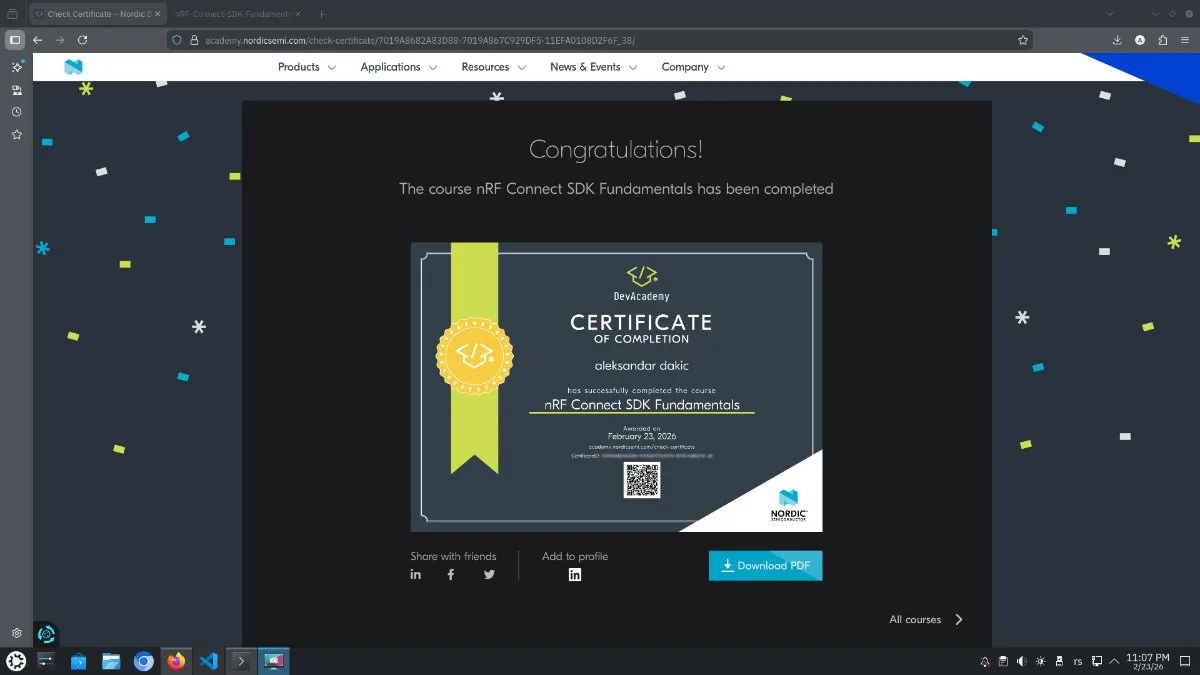The width and height of the screenshot is (1200, 675).
Task: Share certificate on LinkedIn icon
Action: click(416, 574)
